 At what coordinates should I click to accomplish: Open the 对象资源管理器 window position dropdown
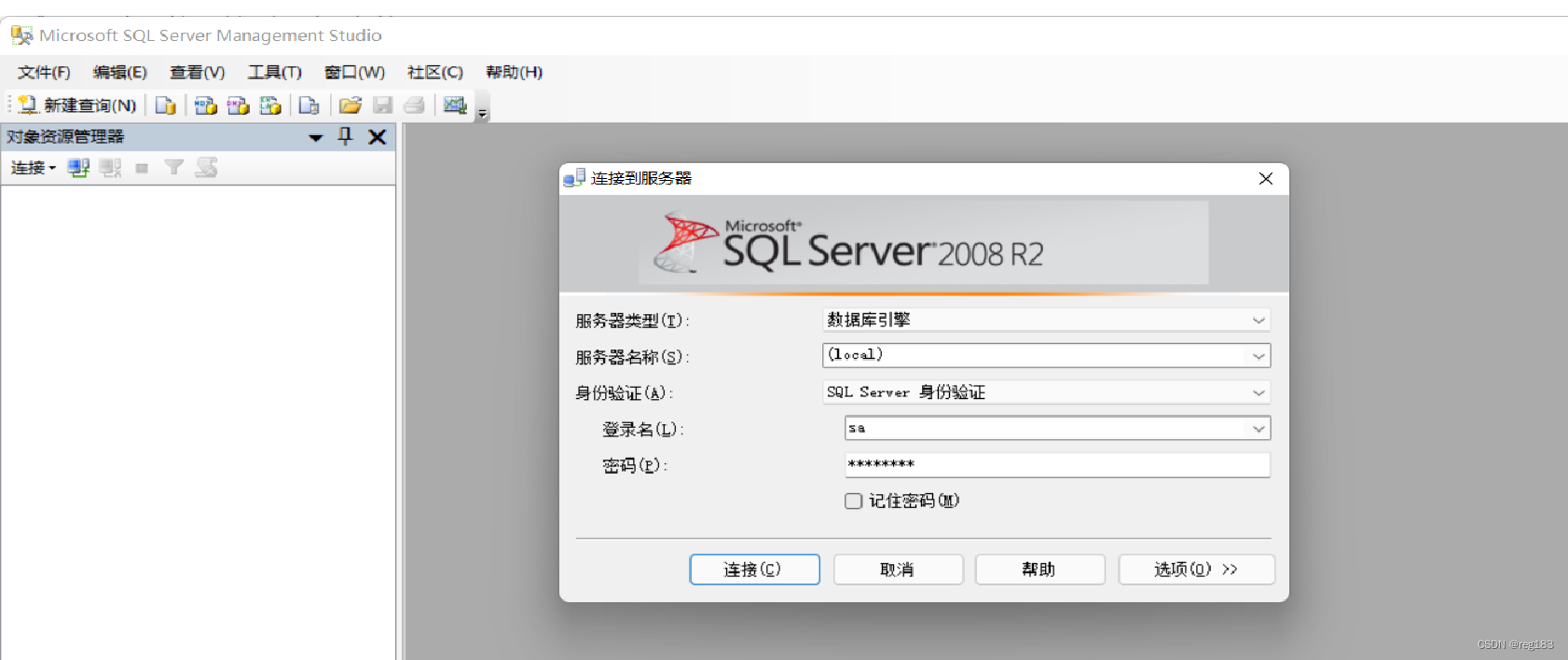coord(316,138)
